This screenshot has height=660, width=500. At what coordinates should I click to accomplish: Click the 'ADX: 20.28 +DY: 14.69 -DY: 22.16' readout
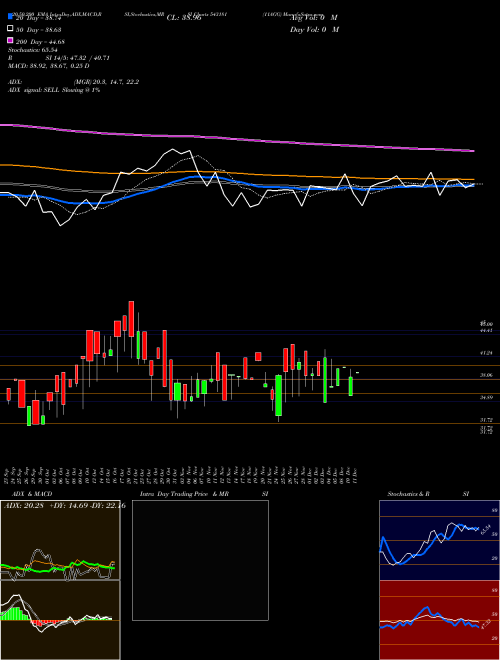[64, 506]
